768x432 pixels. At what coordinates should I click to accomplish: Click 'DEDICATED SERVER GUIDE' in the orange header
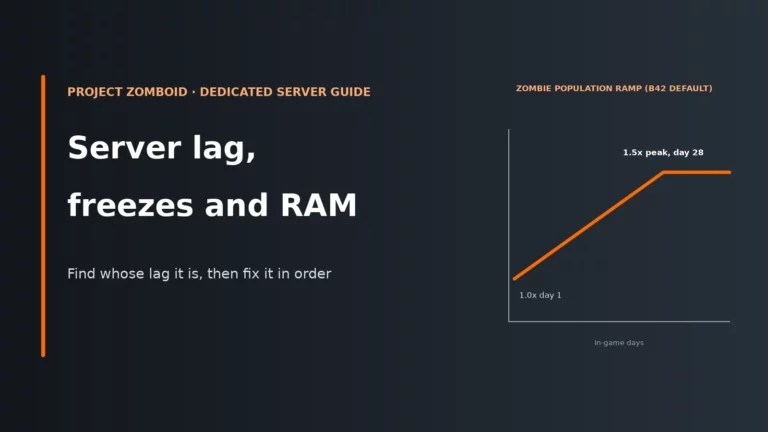point(285,92)
